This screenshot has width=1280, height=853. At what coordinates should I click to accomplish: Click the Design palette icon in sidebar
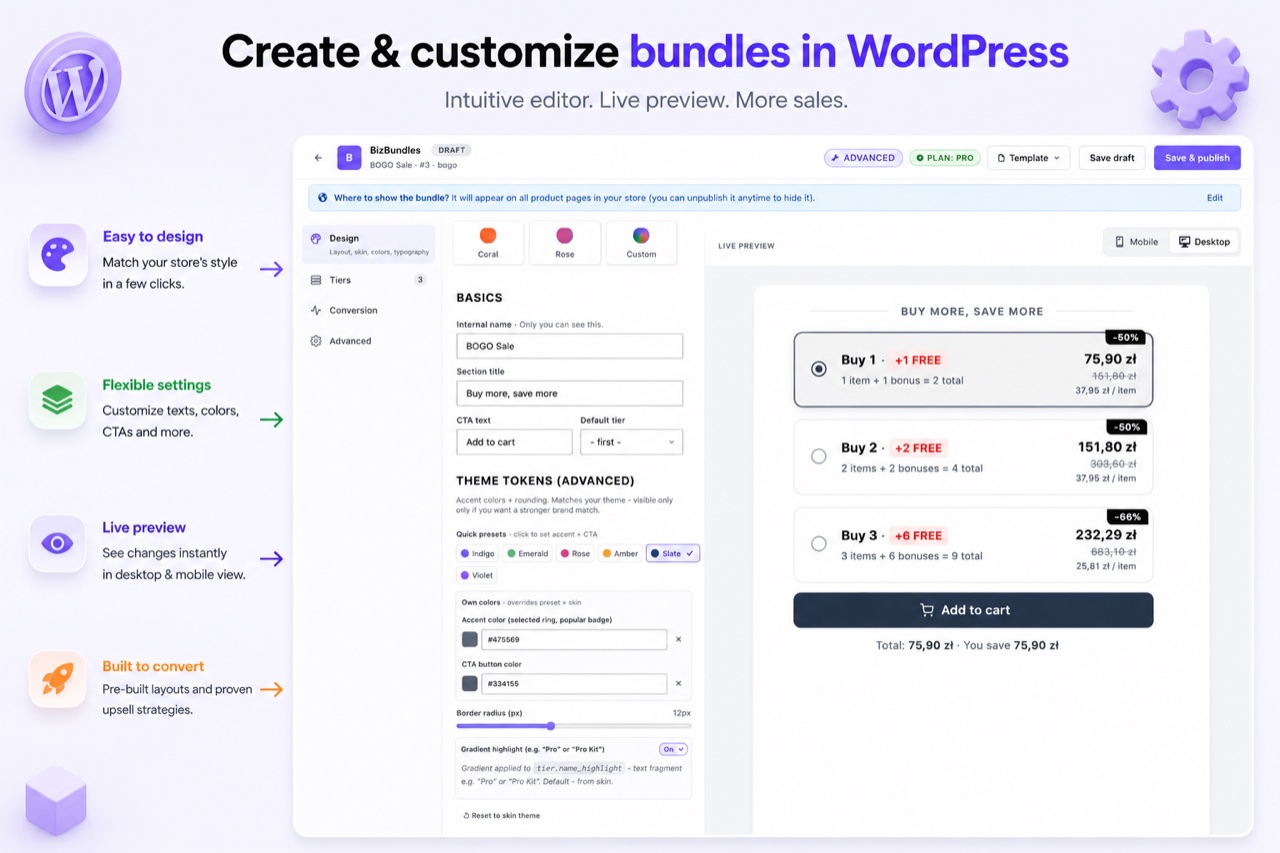pos(316,239)
